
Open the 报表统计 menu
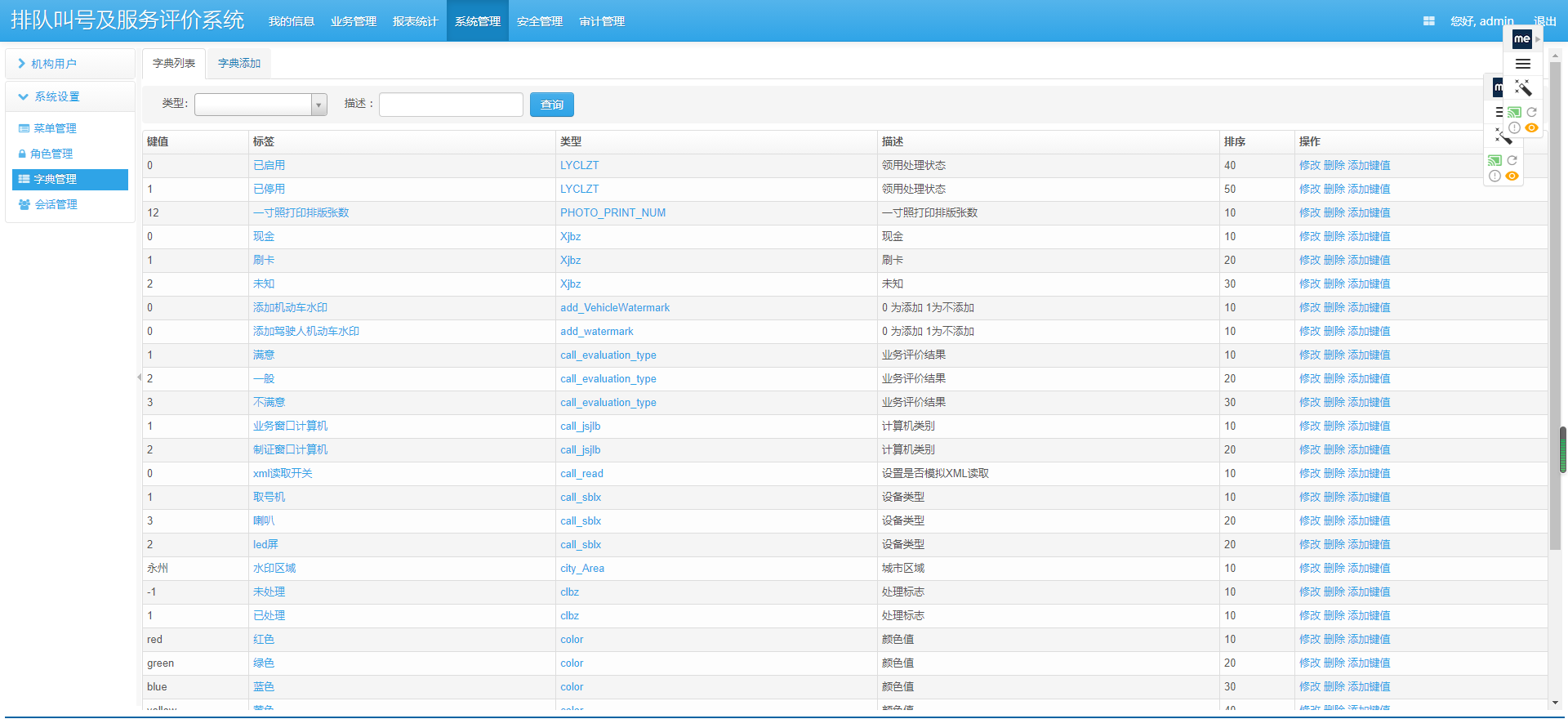(x=416, y=21)
